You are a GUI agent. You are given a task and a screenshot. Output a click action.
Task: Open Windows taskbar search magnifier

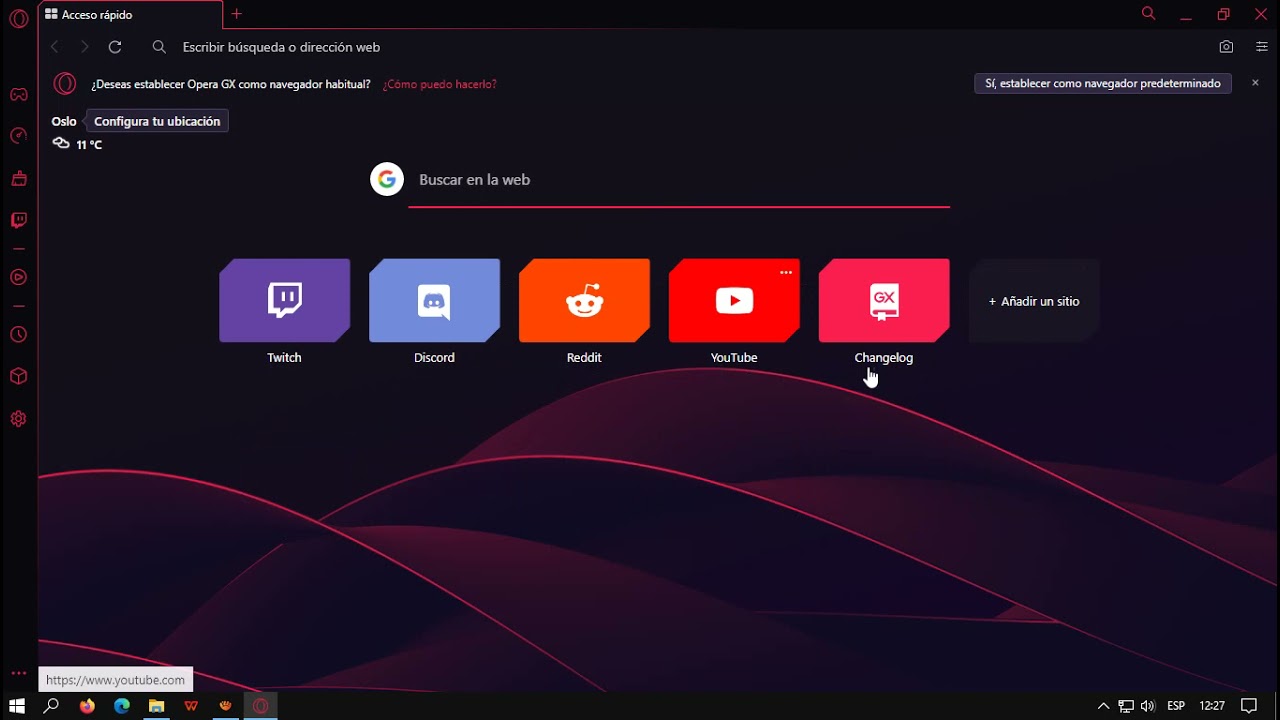[52, 706]
